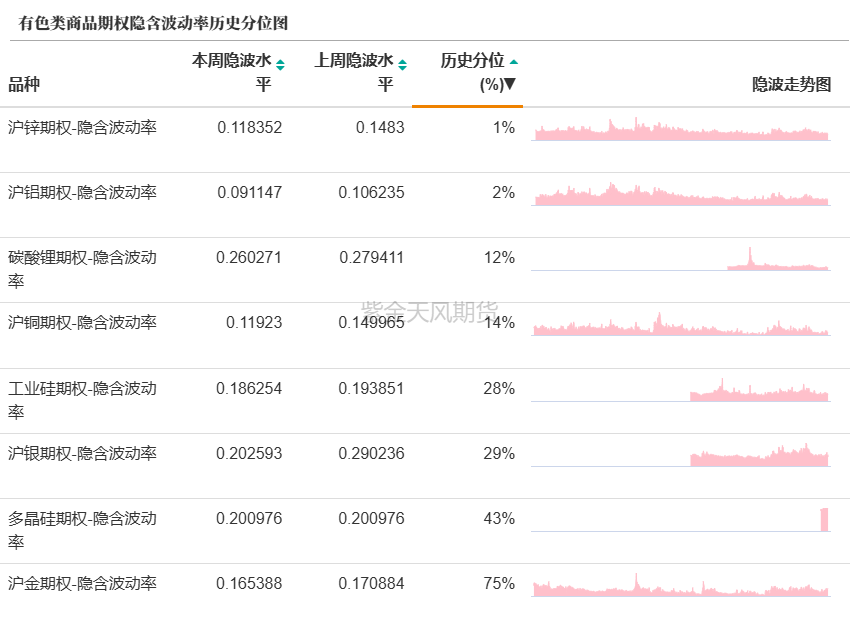Click 多晶硅期权 current value 0.200976
Viewport: 859px width, 640px height.
(249, 518)
